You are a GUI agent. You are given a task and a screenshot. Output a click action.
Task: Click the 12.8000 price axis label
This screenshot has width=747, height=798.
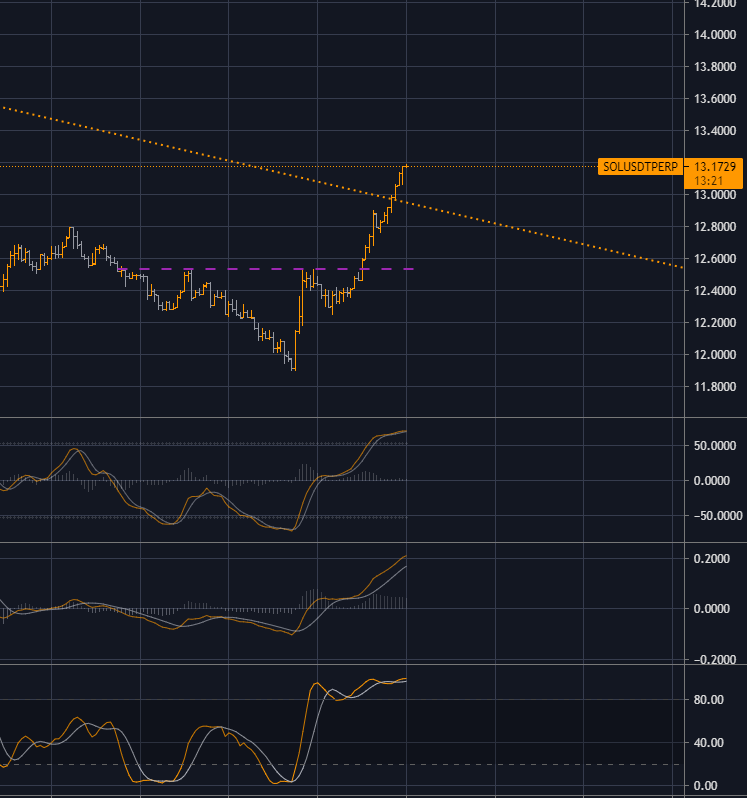[x=715, y=226]
